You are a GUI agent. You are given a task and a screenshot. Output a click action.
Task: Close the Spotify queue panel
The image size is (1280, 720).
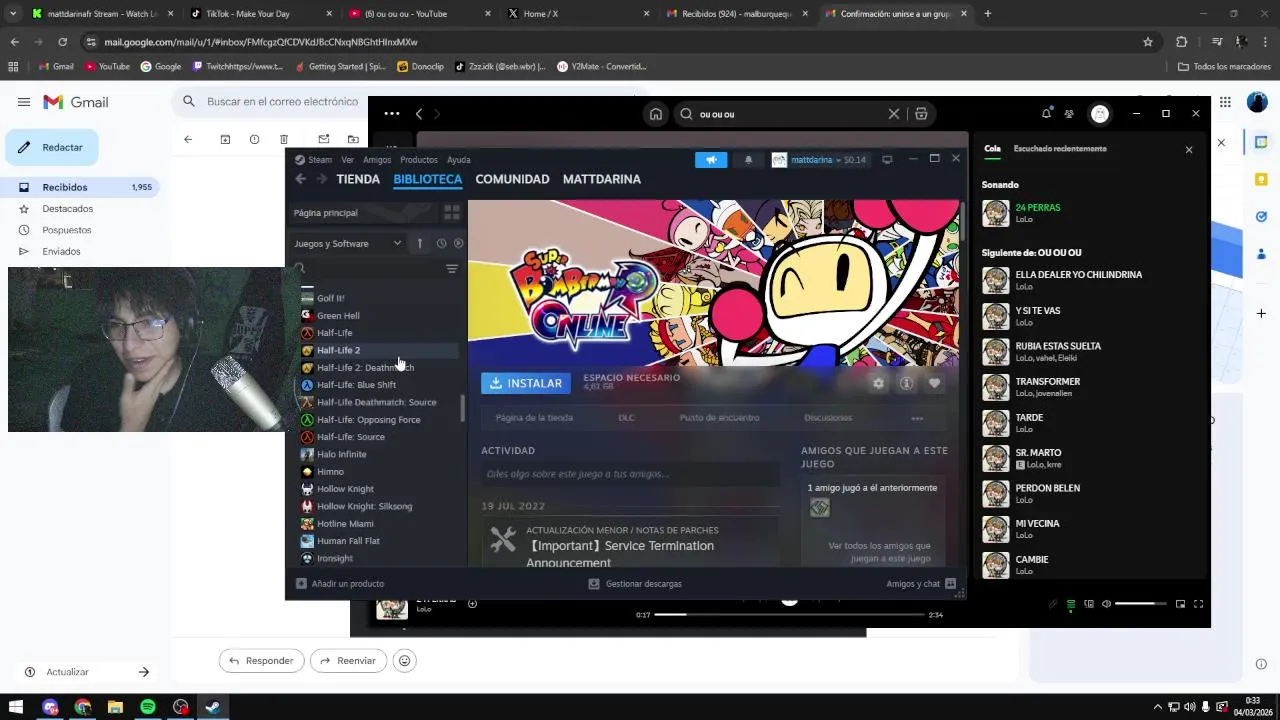point(1189,149)
